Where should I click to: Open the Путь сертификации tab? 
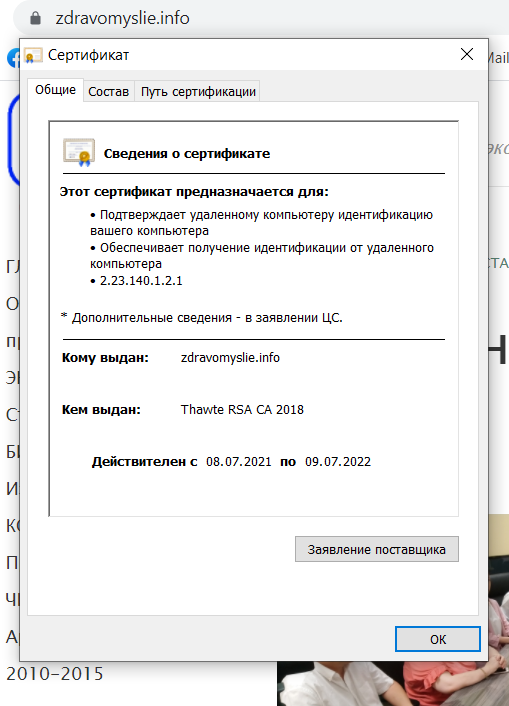tap(198, 92)
